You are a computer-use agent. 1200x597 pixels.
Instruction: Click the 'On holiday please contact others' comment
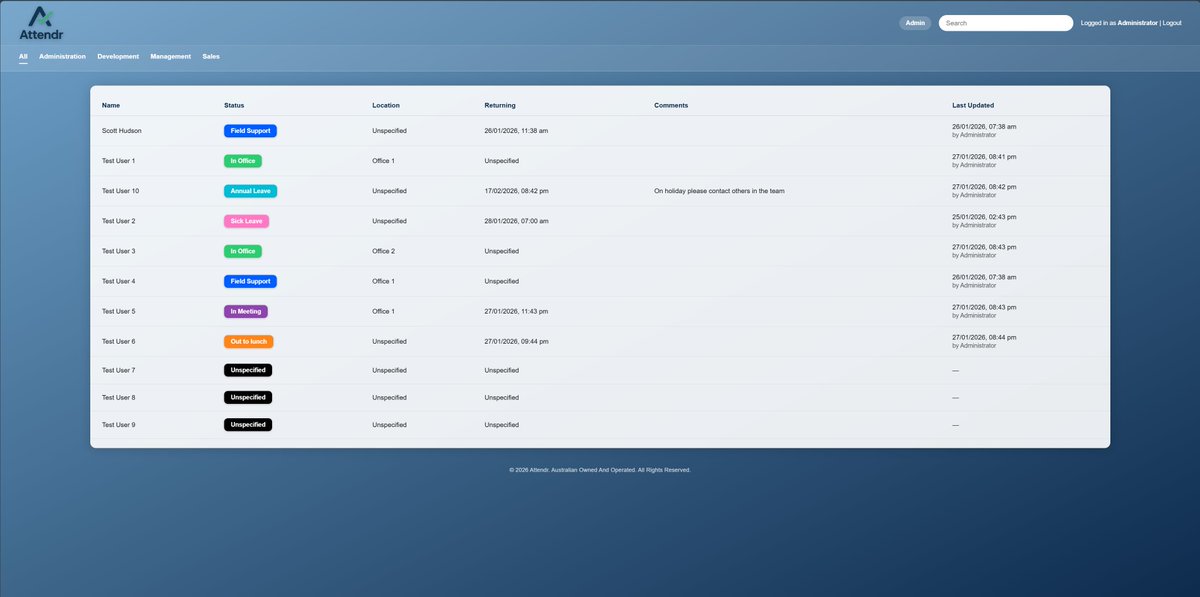pyautogui.click(x=719, y=191)
